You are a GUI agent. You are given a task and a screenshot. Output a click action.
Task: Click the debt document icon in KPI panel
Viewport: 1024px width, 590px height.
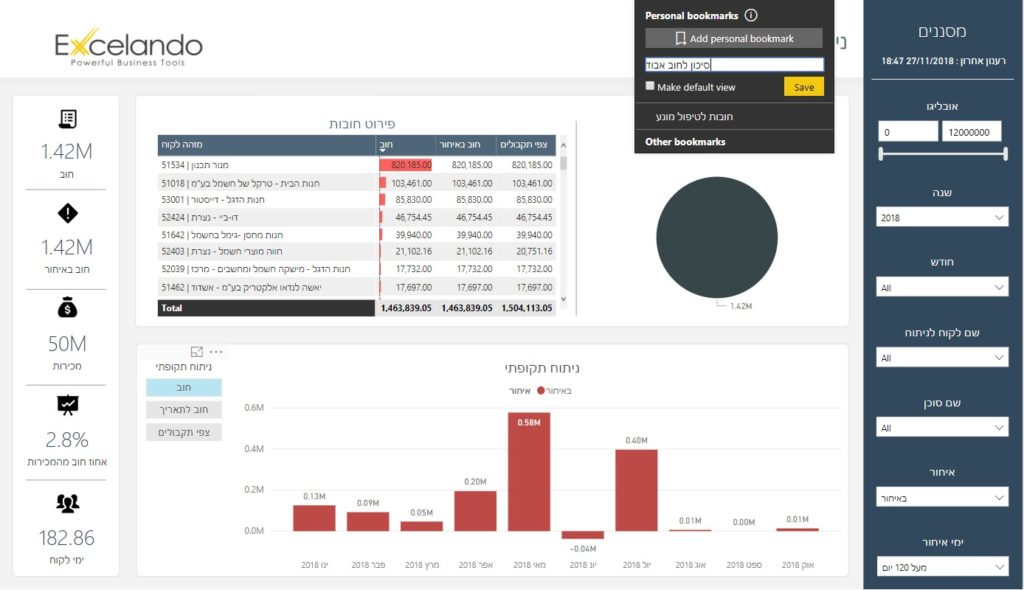coord(67,119)
